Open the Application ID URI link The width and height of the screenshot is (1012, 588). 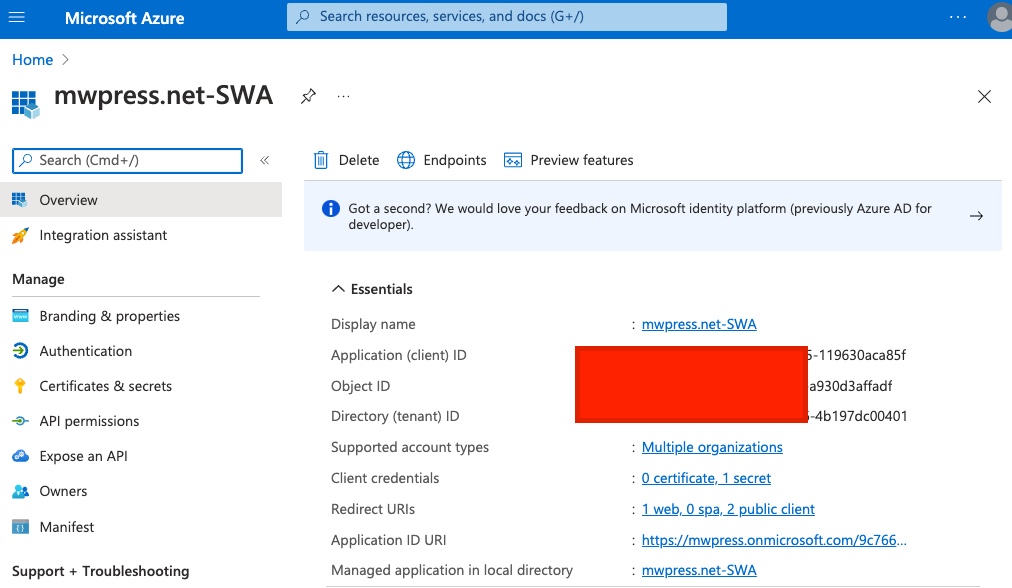(x=774, y=540)
